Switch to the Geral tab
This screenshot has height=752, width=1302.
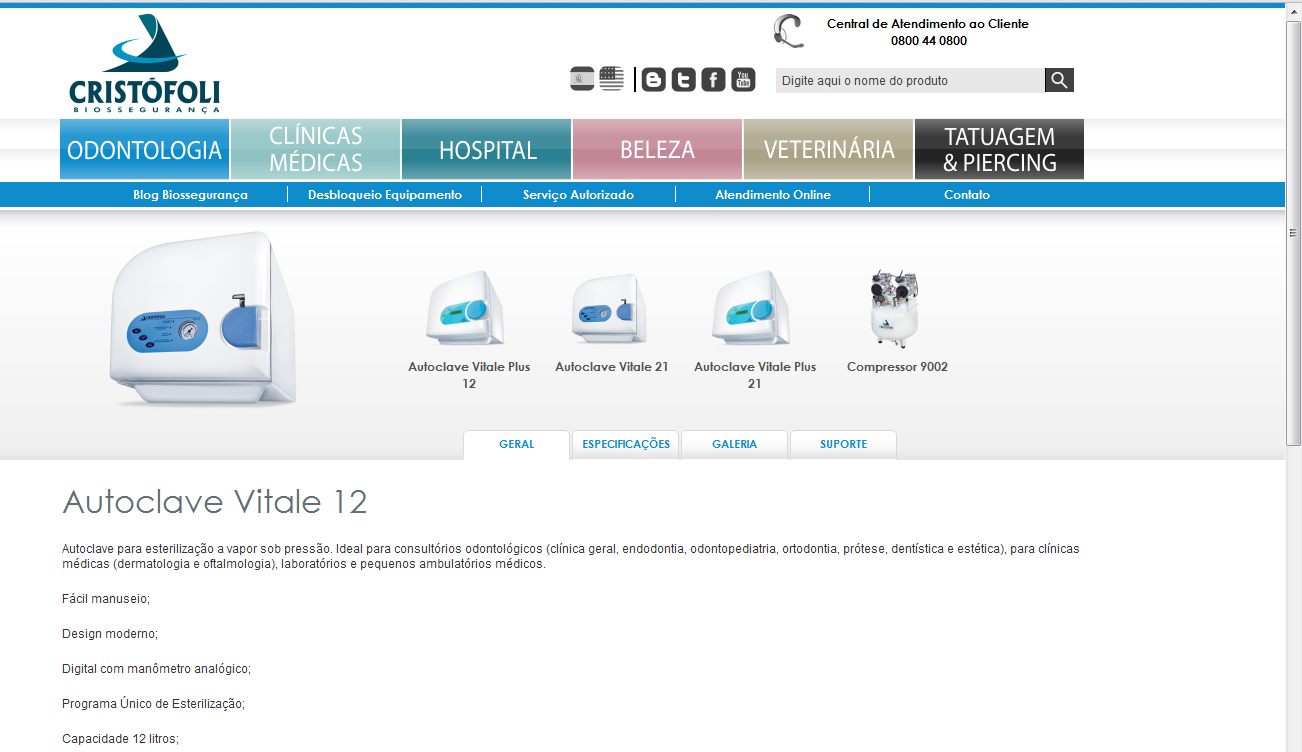click(x=517, y=444)
